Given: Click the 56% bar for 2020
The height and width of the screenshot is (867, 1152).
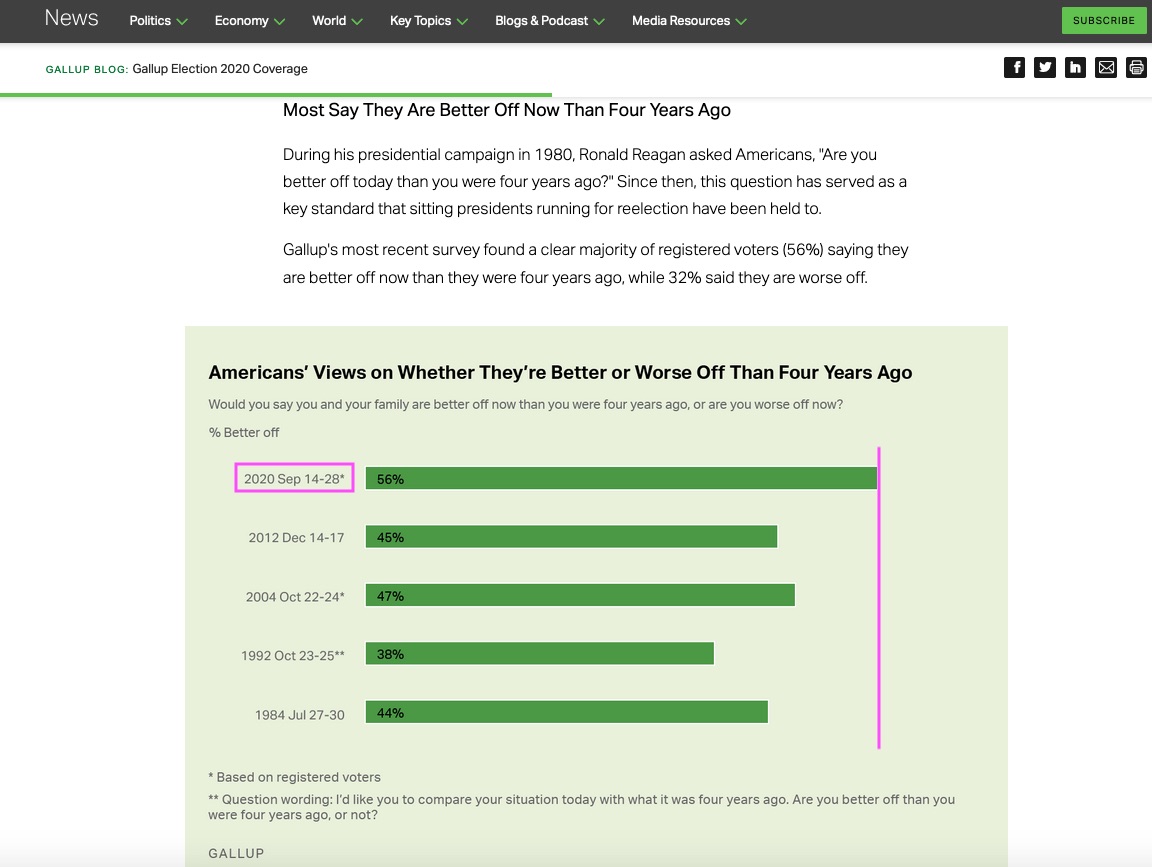Looking at the screenshot, I should click(622, 478).
